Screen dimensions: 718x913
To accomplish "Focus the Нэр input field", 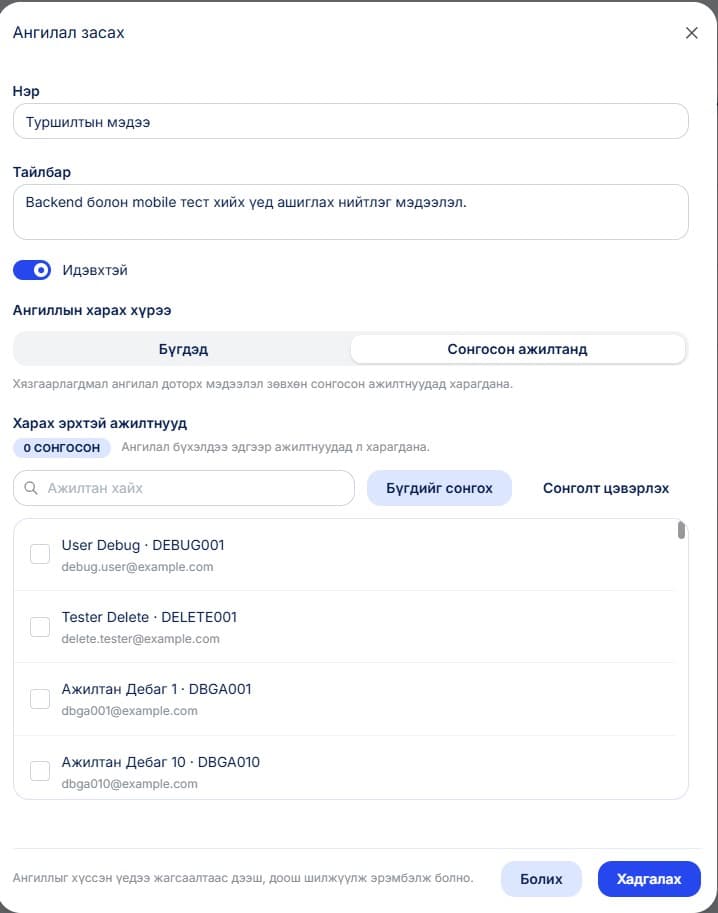I will pos(351,122).
